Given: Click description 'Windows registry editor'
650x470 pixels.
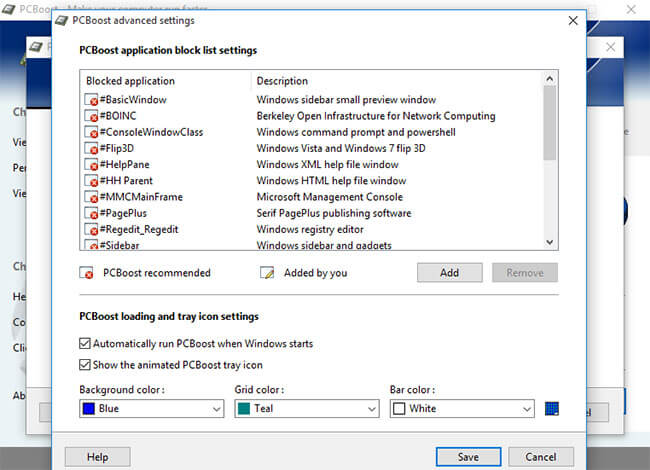Looking at the screenshot, I should pyautogui.click(x=310, y=230).
